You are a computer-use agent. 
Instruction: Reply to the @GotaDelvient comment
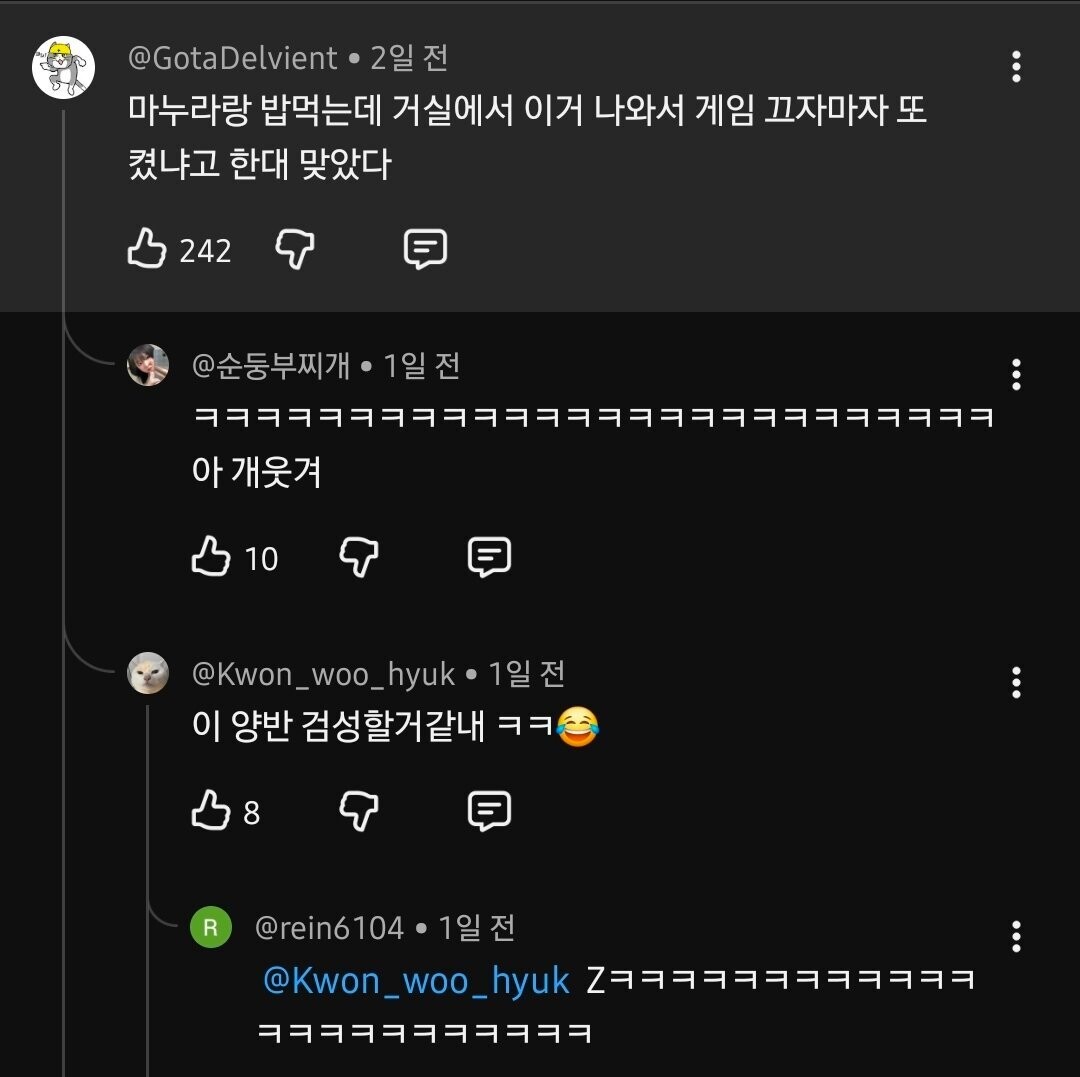(425, 249)
